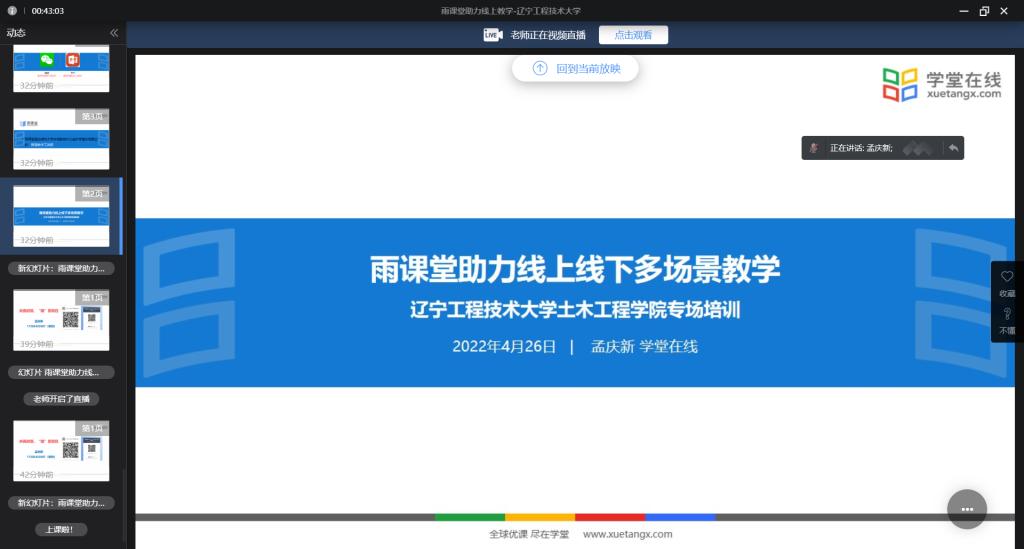The width and height of the screenshot is (1024, 549).
Task: Open the floating three-dot more button
Action: pyautogui.click(x=967, y=509)
